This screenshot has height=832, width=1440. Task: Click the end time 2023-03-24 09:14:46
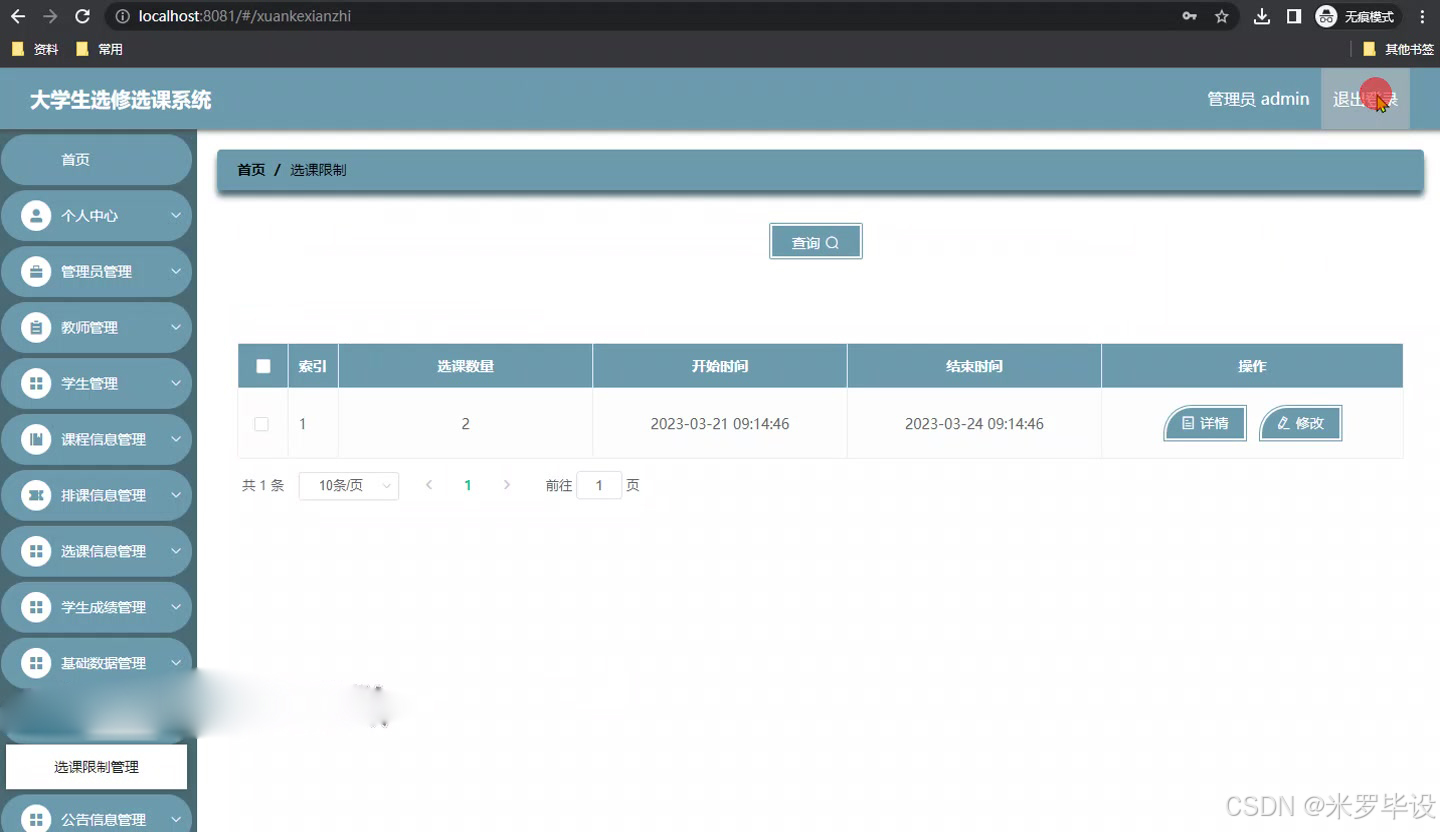point(975,424)
